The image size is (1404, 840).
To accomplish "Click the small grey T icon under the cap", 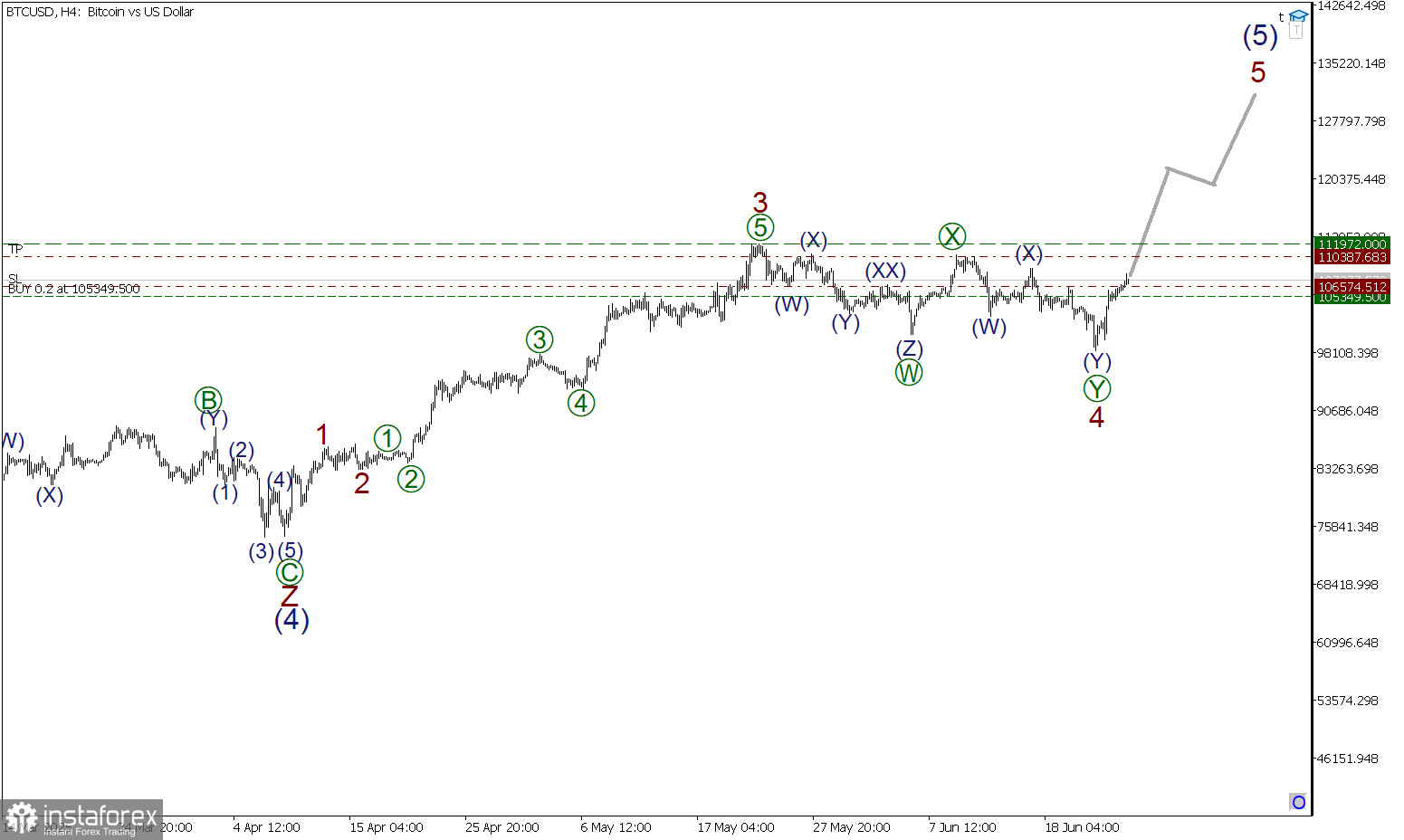I will pos(1295,31).
